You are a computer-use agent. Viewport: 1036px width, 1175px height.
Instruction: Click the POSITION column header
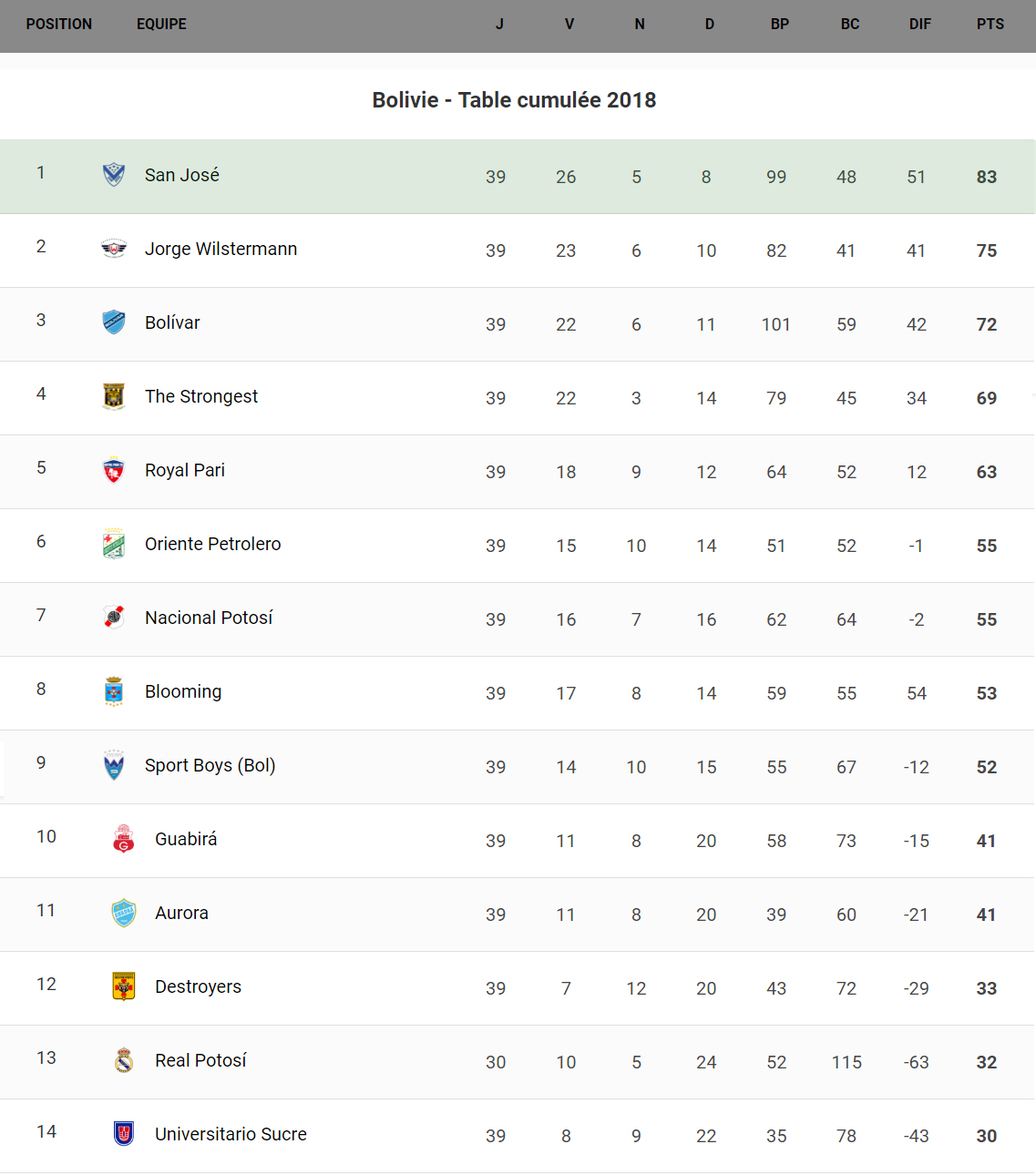(59, 25)
